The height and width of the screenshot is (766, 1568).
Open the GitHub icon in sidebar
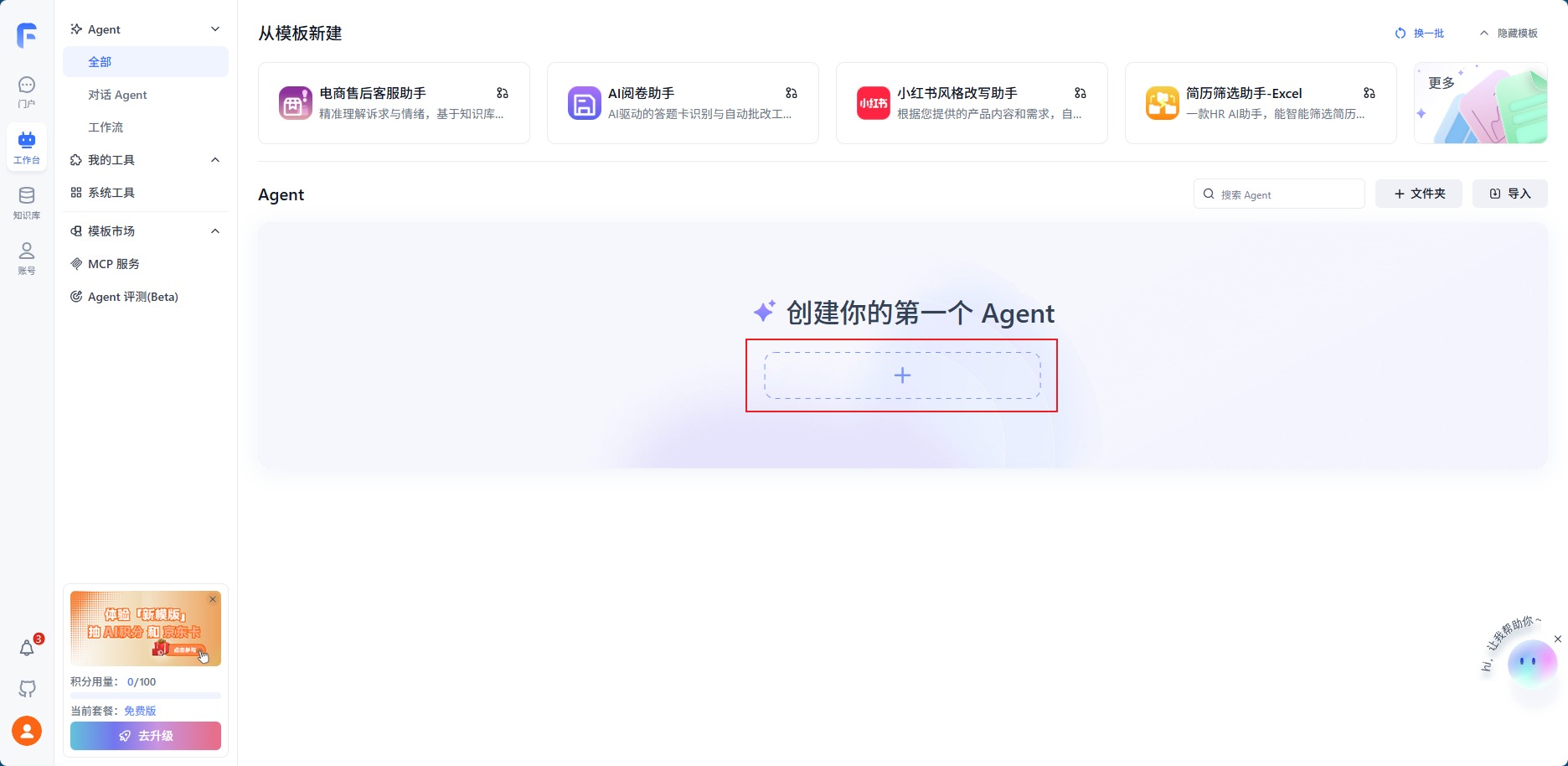[x=28, y=689]
